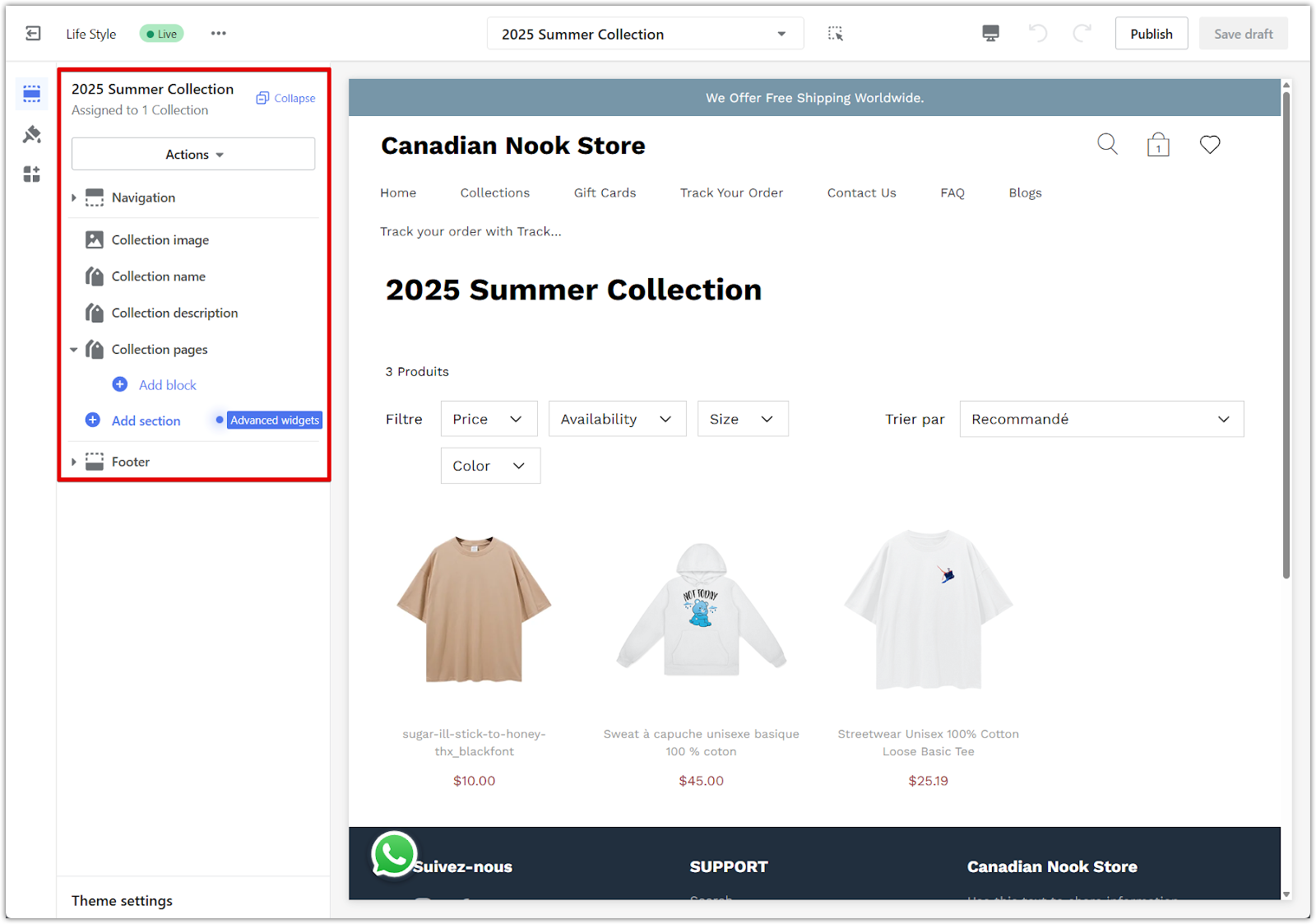1316x924 pixels.
Task: Switch the desktop preview device icon
Action: coord(990,34)
